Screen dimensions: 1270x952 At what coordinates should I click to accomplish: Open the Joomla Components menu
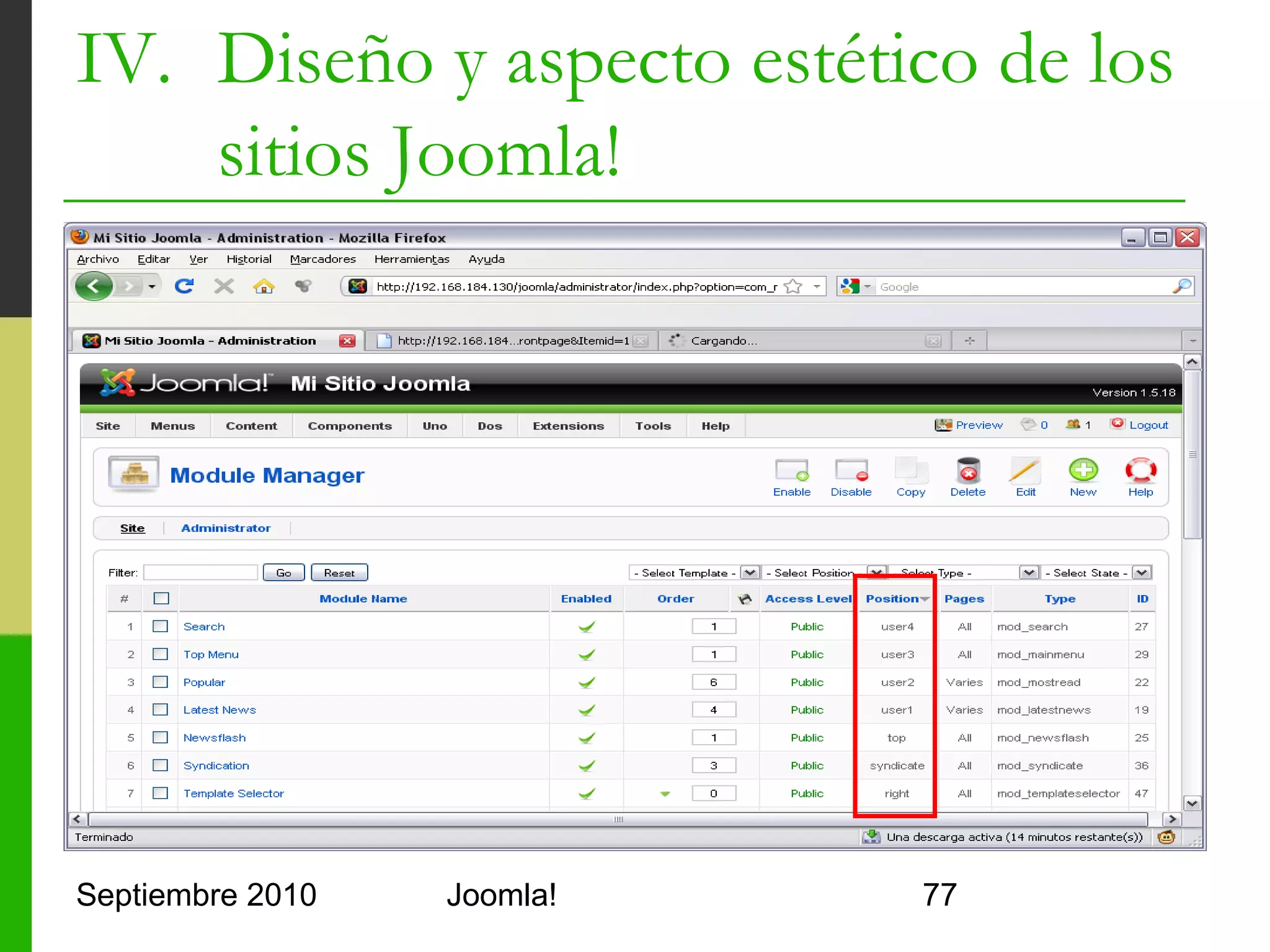[350, 426]
